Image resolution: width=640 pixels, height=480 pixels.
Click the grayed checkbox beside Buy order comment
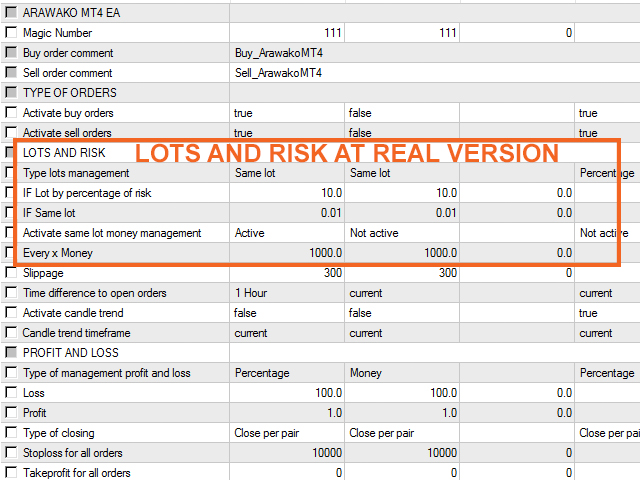(11, 52)
